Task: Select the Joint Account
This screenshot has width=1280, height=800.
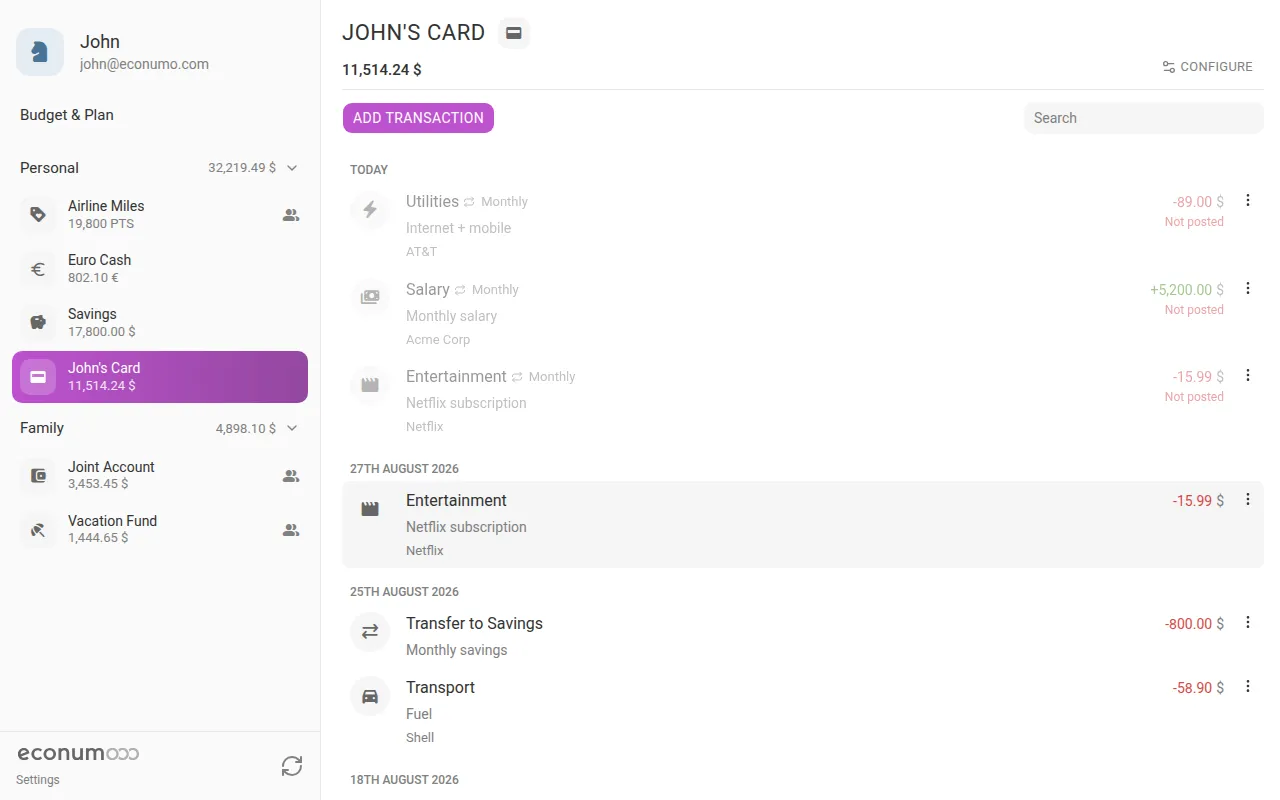Action: coord(160,475)
